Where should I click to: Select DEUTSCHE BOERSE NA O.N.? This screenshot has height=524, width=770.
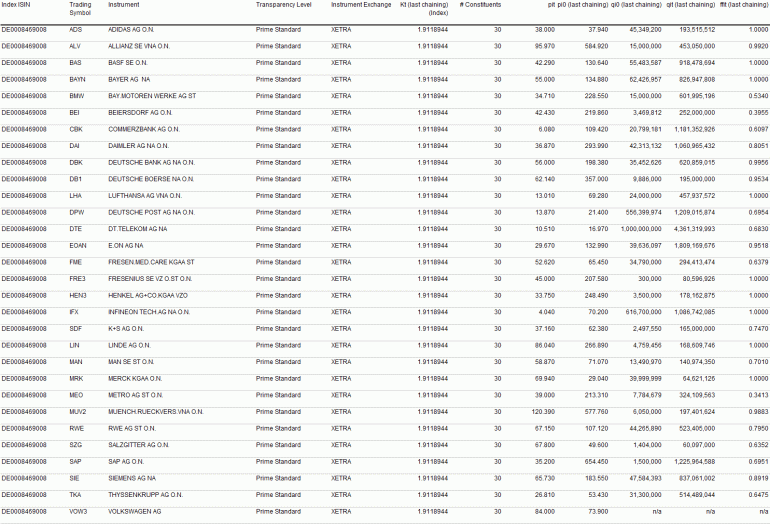point(151,179)
